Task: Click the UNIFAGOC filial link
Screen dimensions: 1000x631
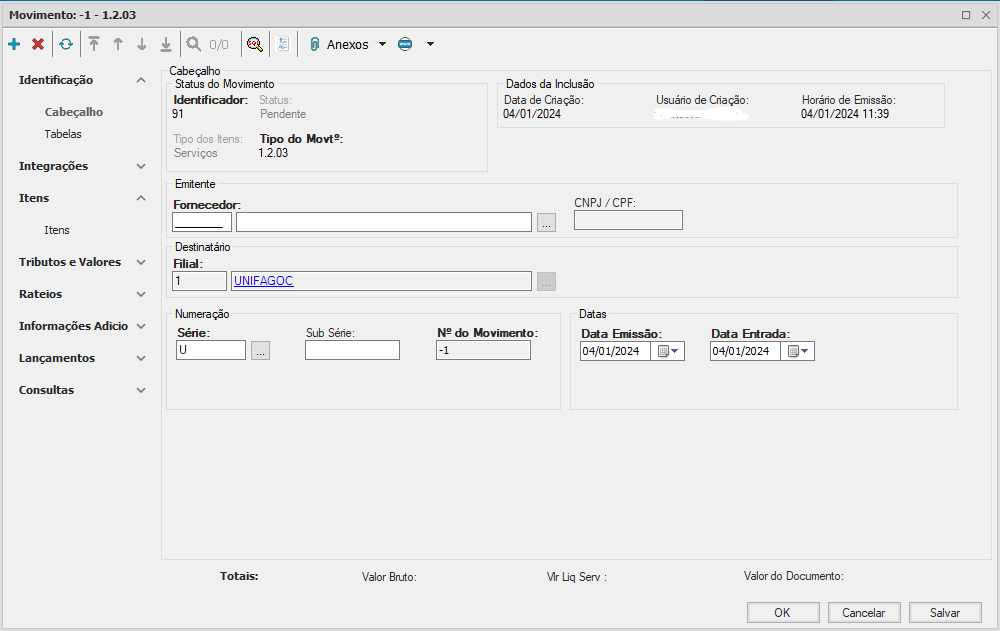Action: tap(264, 281)
